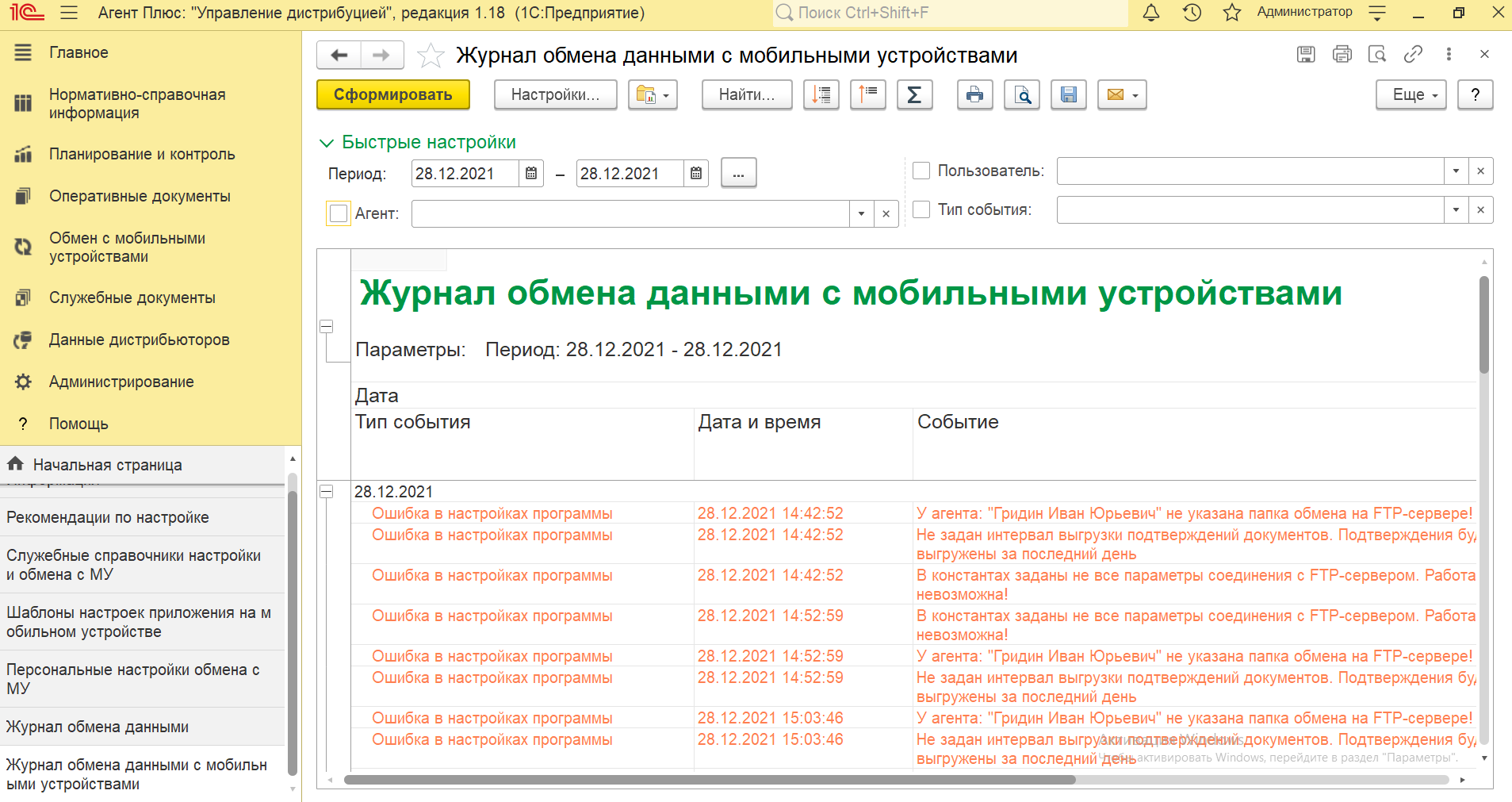Click the print report icon in toolbar
The width and height of the screenshot is (1512, 802).
click(x=974, y=95)
